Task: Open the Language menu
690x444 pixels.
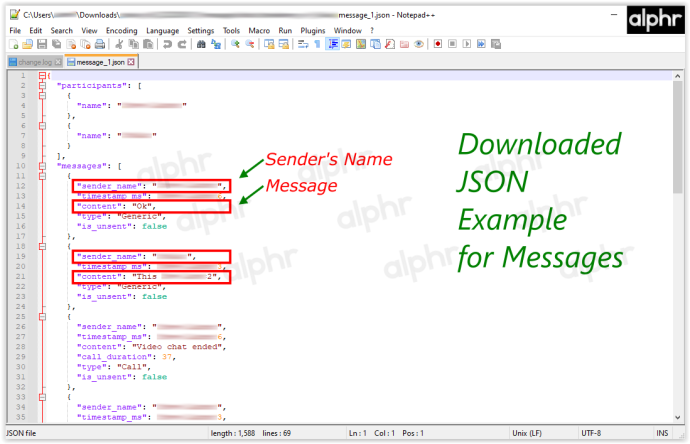Action: (162, 30)
